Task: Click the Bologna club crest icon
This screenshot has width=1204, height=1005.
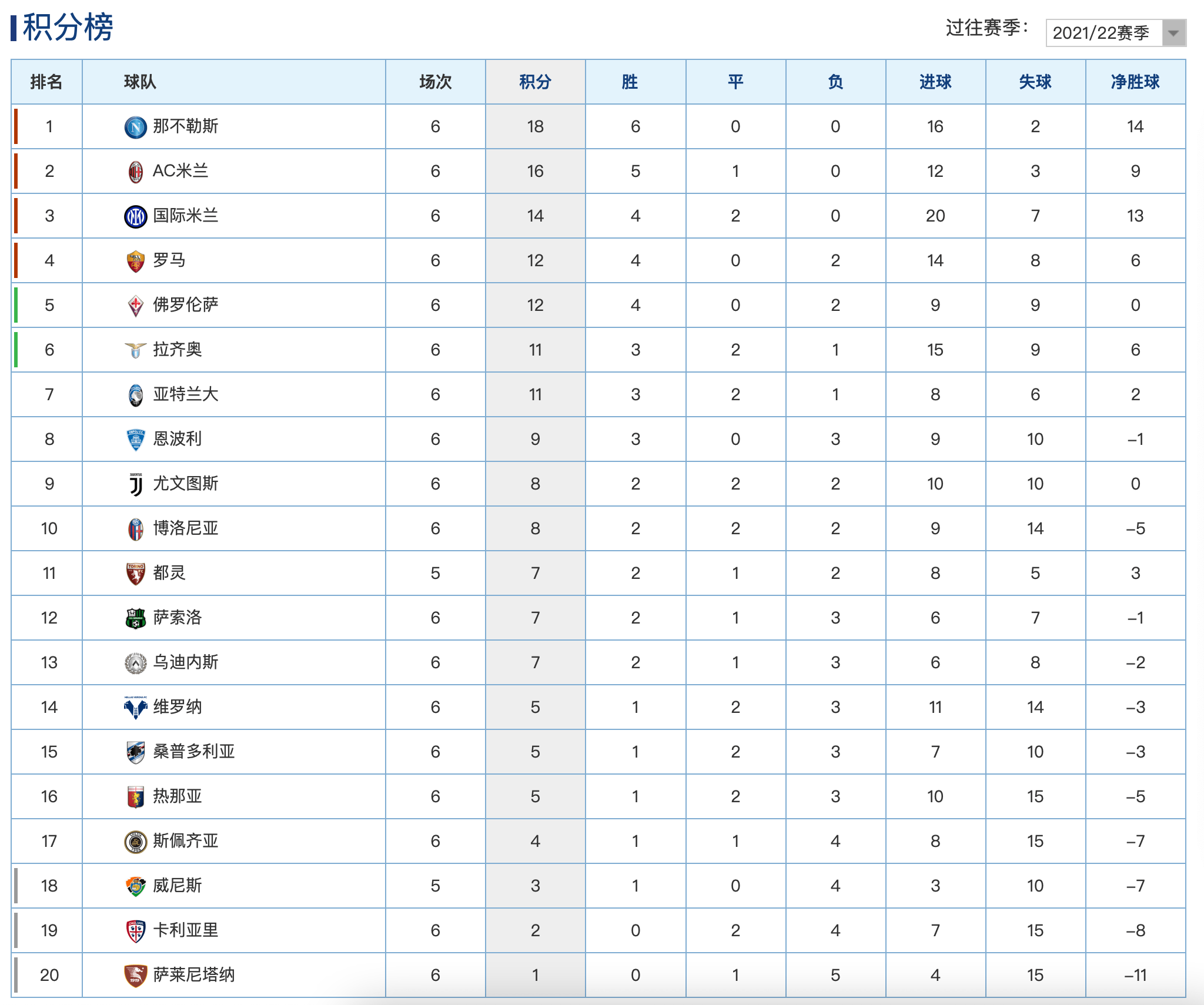Action: tap(136, 529)
